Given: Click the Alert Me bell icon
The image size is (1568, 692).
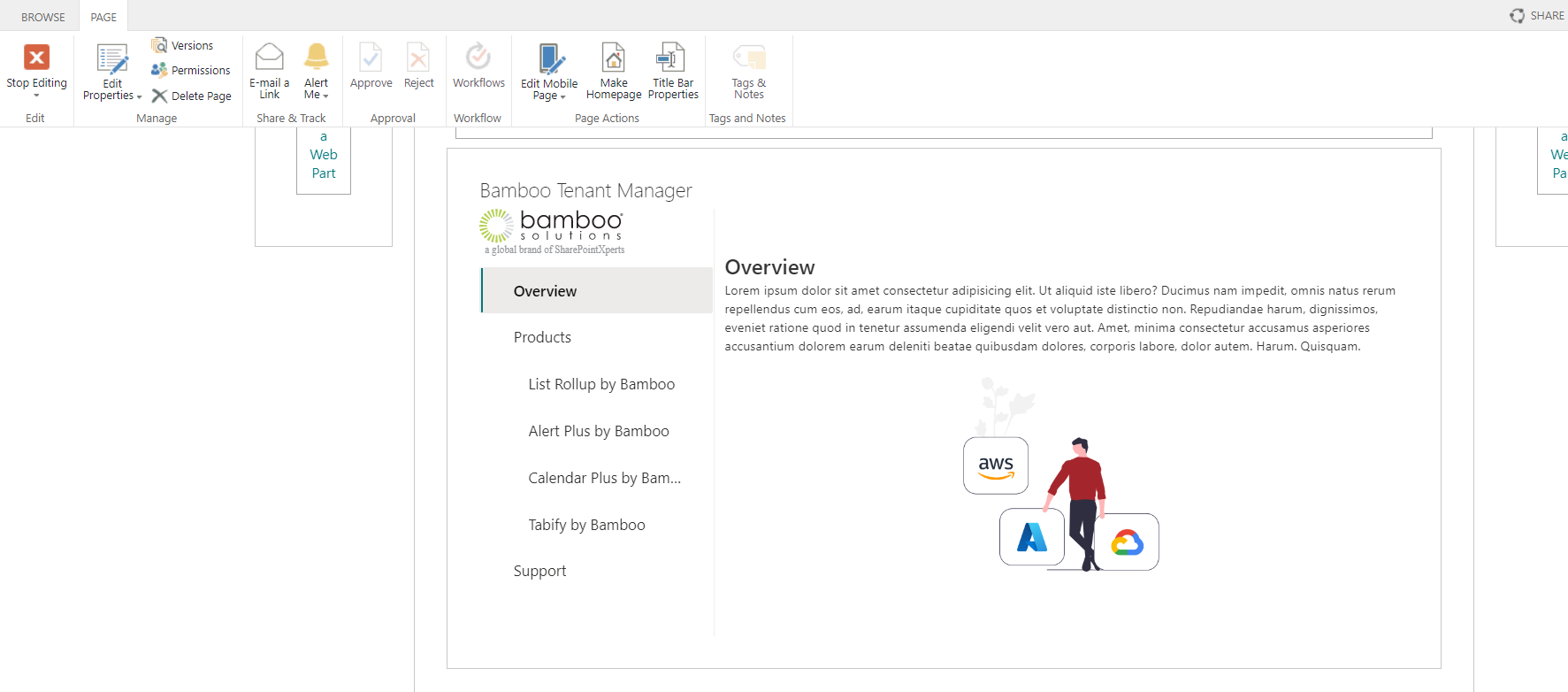Looking at the screenshot, I should (x=316, y=57).
